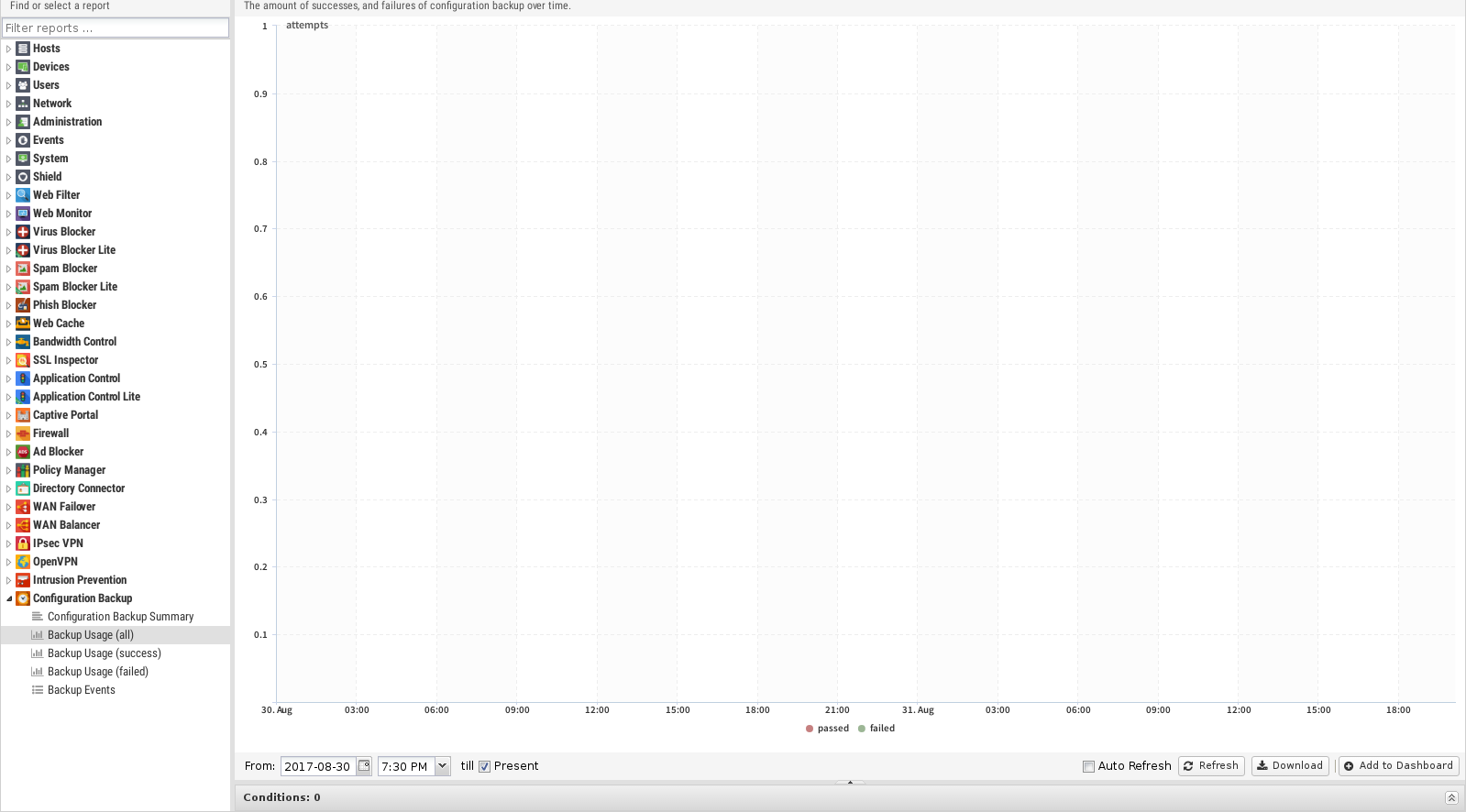Viewport: 1466px width, 812px height.
Task: Click the Web Cache app icon
Action: click(23, 324)
